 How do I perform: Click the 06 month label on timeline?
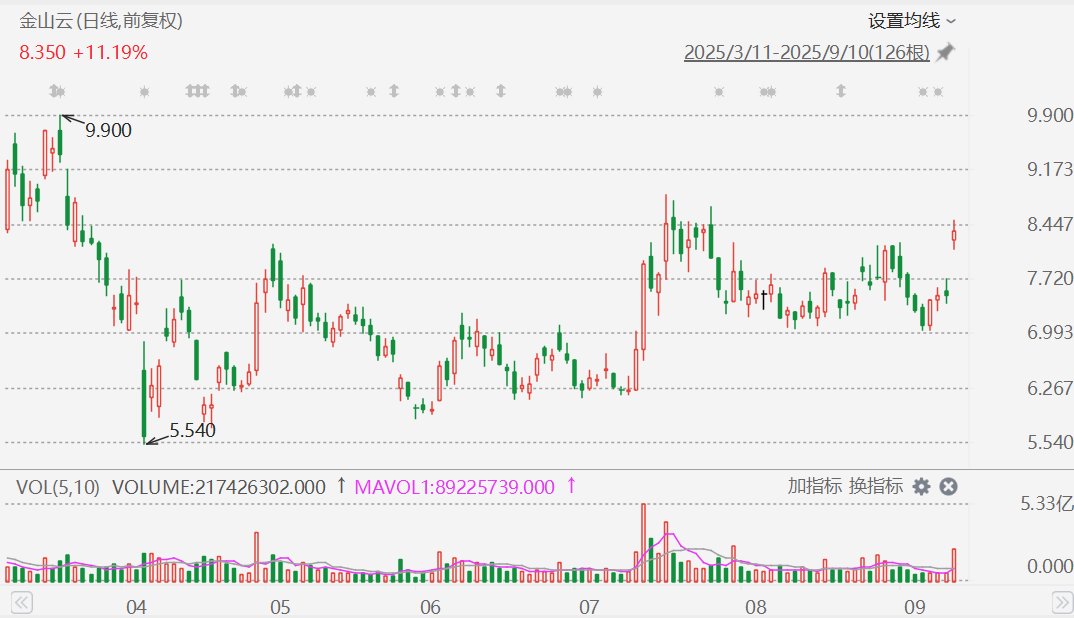pos(430,607)
